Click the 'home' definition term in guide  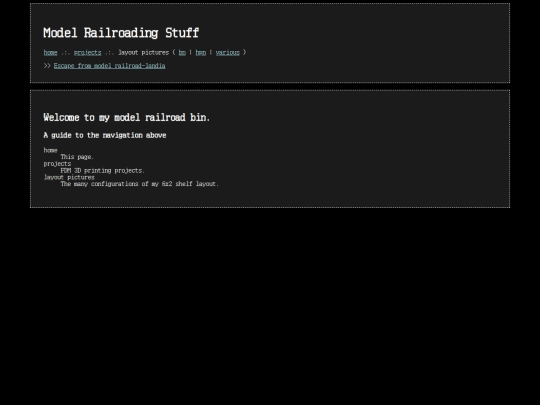(50, 150)
